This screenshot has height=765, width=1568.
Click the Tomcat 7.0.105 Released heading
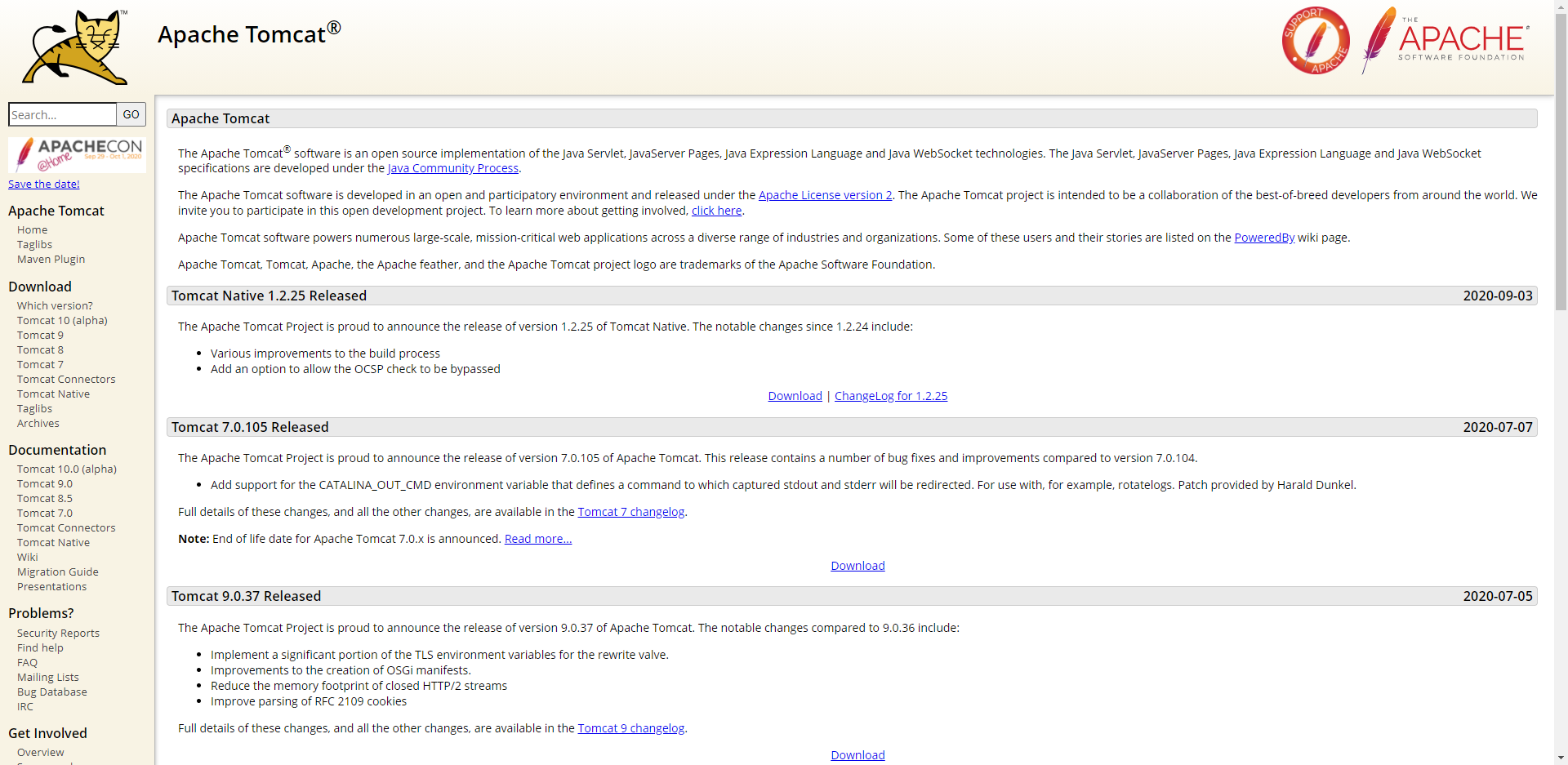pos(250,427)
